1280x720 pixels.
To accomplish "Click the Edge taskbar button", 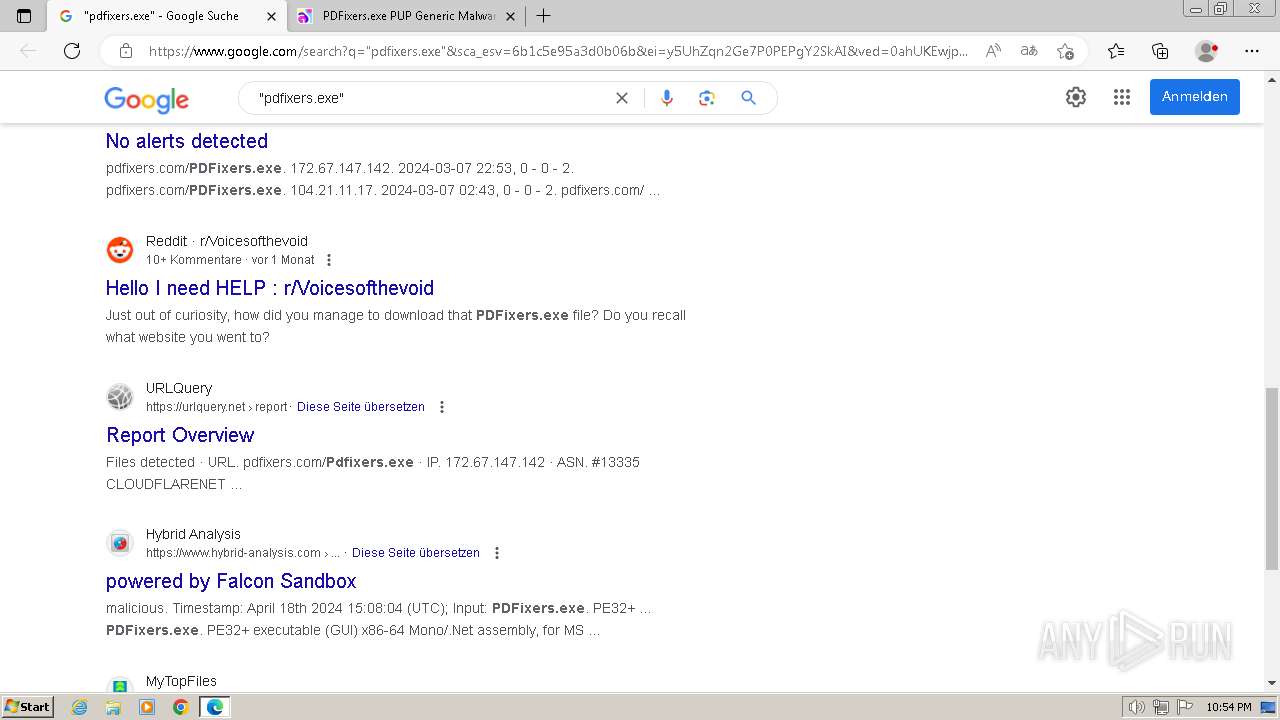I will 214,707.
